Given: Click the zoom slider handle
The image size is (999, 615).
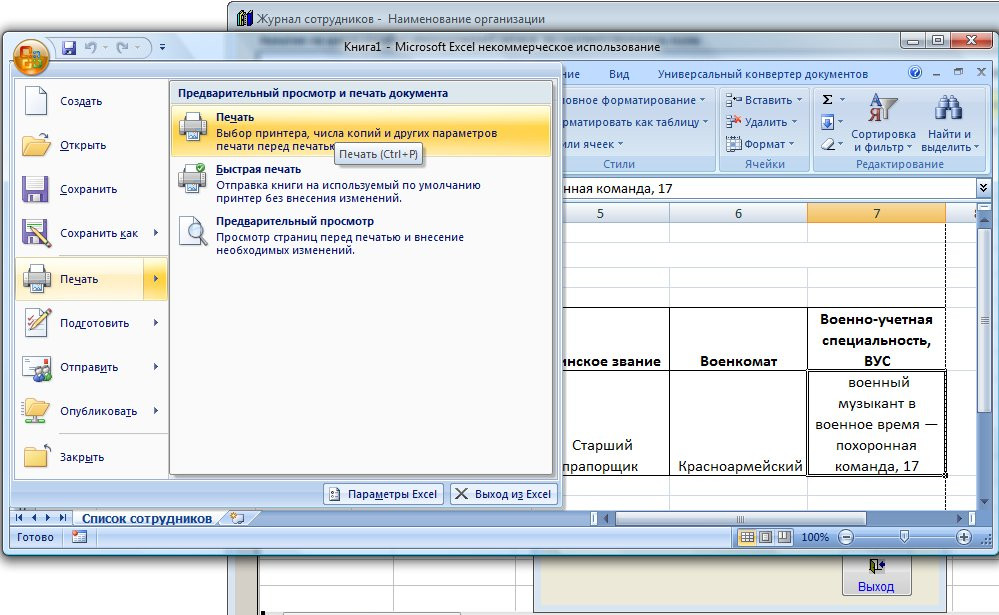Looking at the screenshot, I should 904,537.
